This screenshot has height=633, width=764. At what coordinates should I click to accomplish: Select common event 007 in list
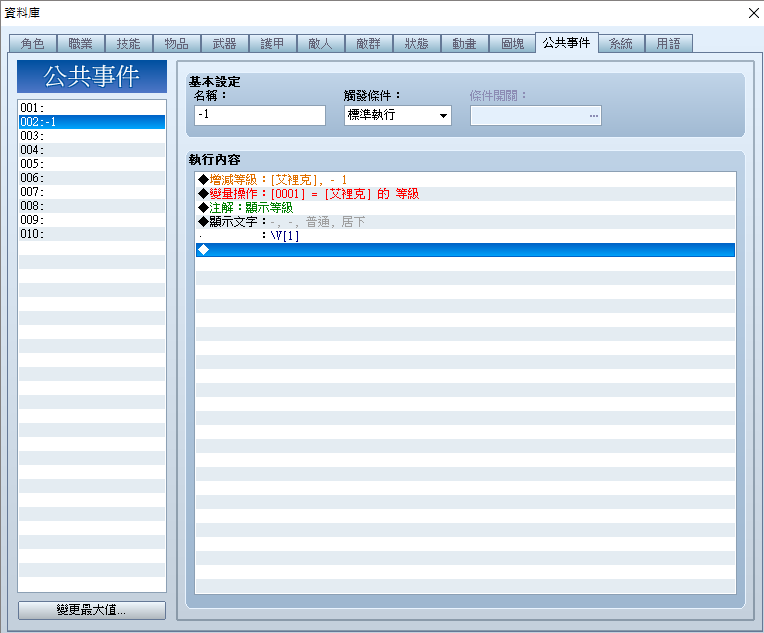click(x=92, y=192)
